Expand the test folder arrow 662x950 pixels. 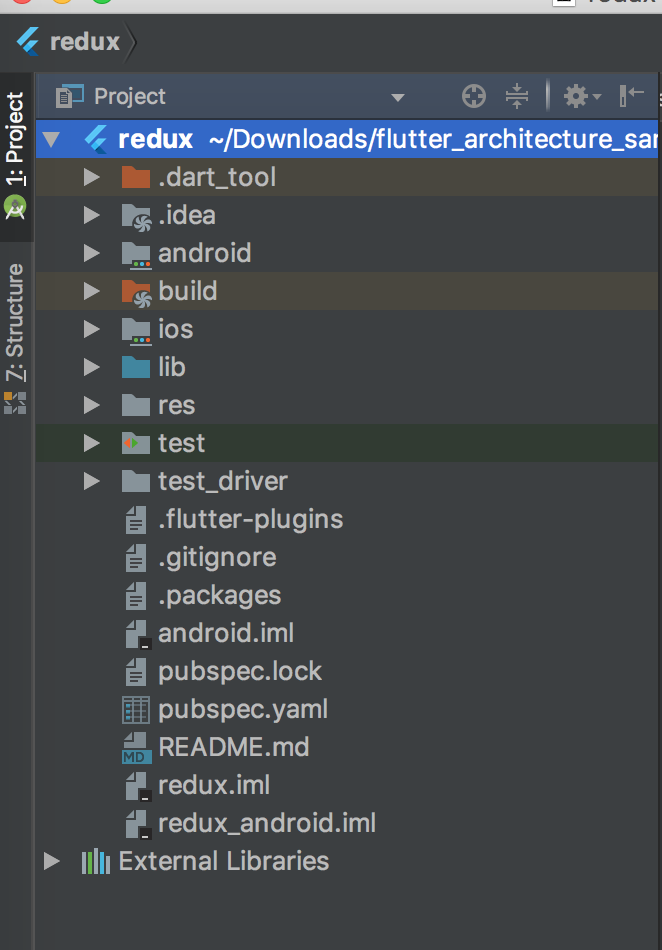click(91, 443)
